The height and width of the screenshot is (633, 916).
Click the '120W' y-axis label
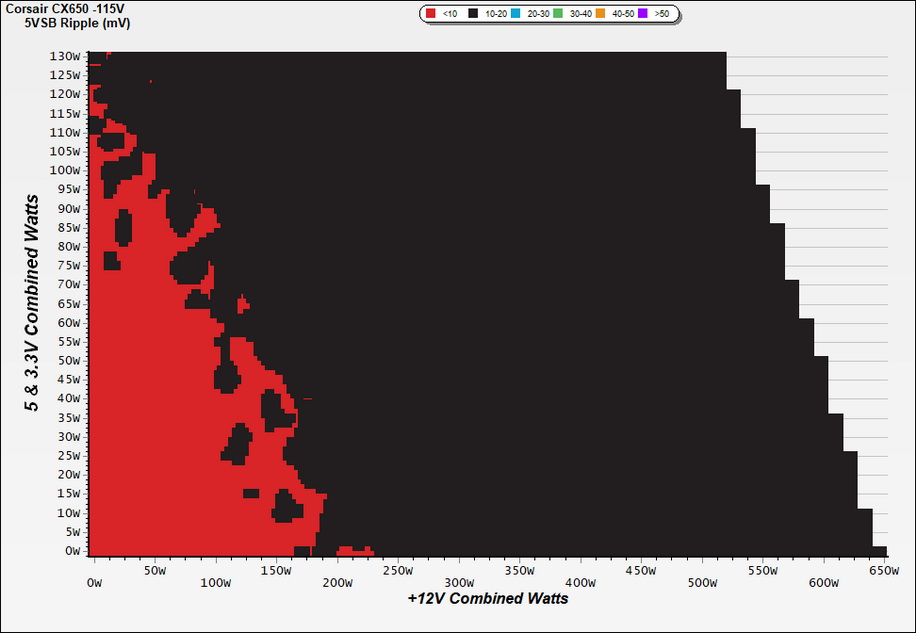(x=65, y=94)
